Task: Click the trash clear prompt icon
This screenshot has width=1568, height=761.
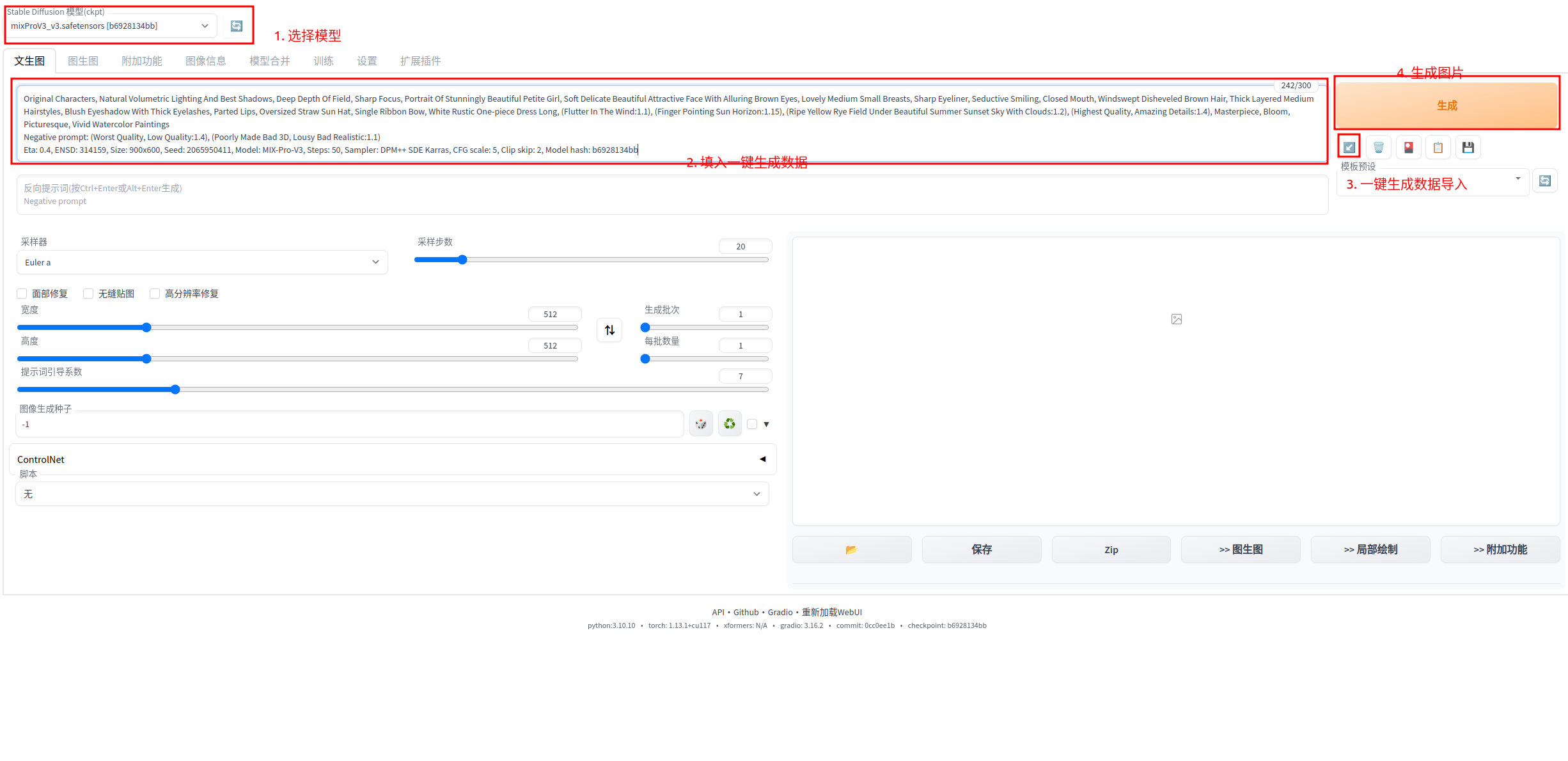Action: point(1379,148)
